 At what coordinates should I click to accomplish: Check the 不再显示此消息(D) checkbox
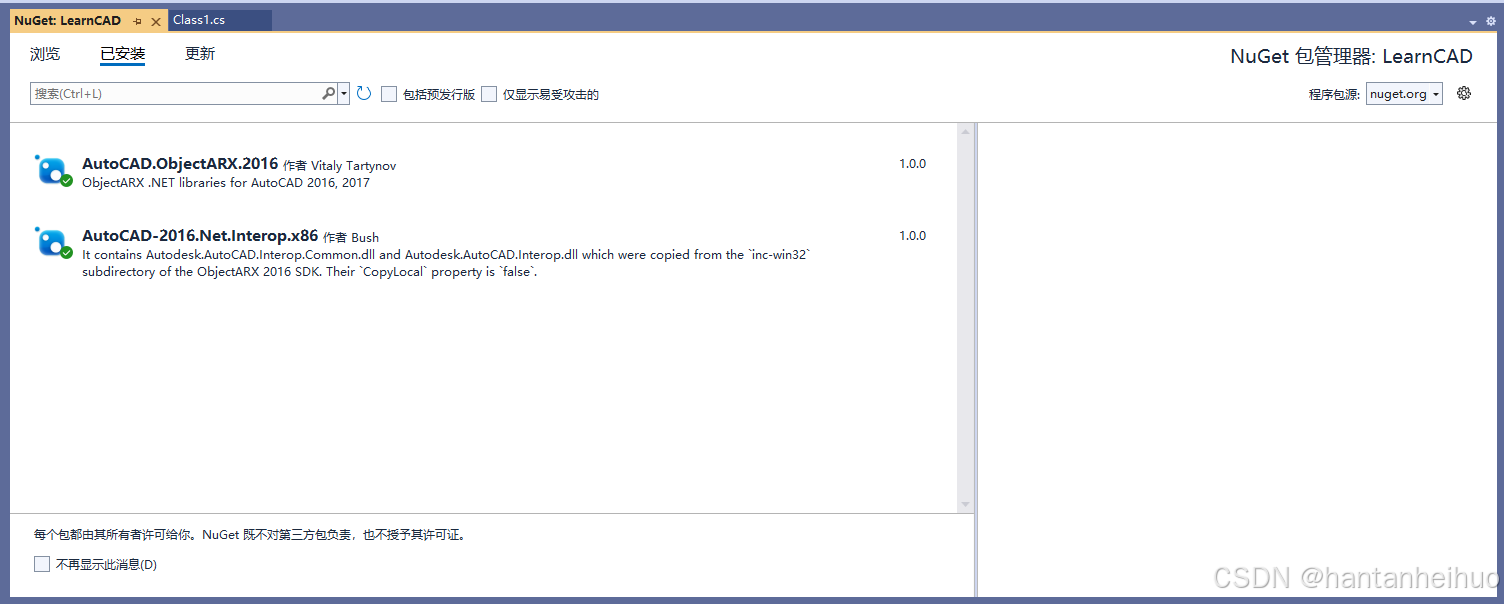click(x=42, y=564)
